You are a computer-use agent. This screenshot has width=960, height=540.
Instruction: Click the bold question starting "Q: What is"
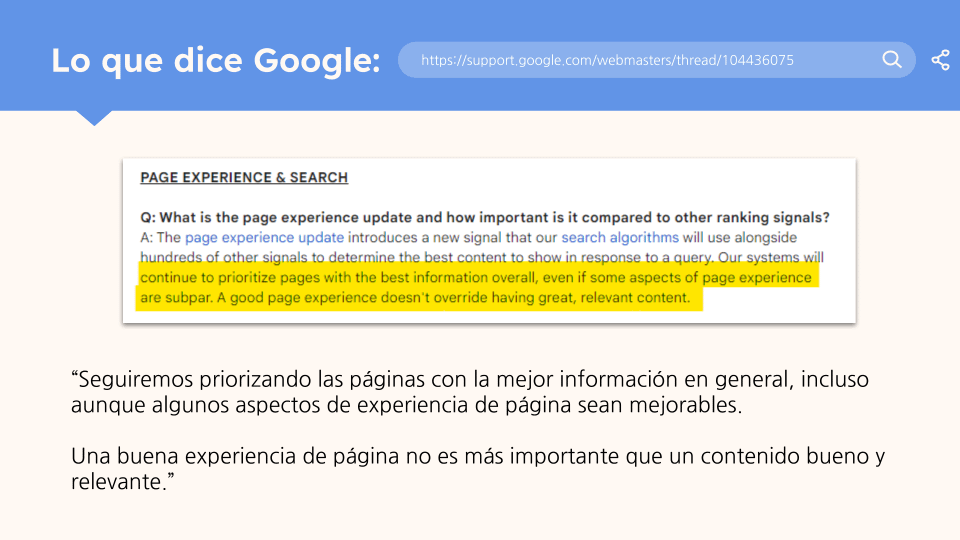(x=485, y=217)
